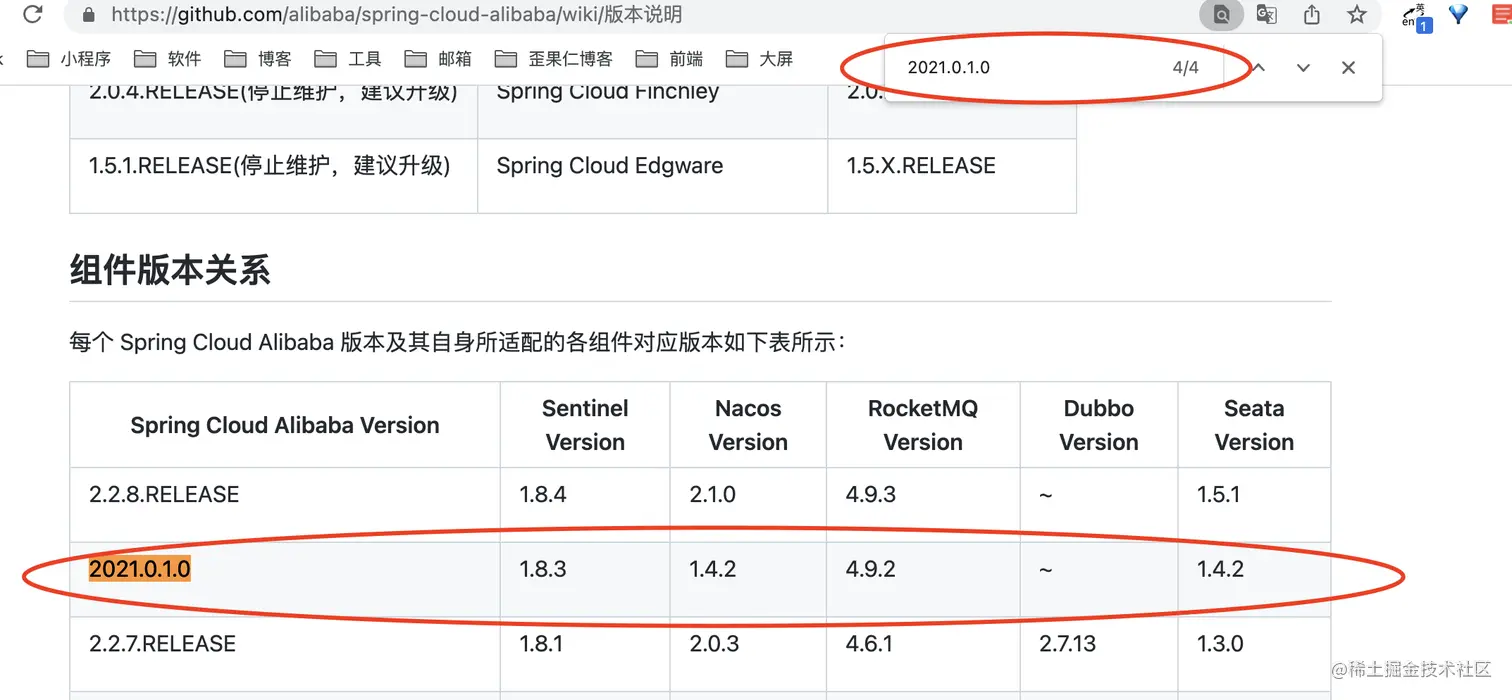Select RocketMQ value 4.9.3
This screenshot has width=1512, height=700.
(x=871, y=494)
